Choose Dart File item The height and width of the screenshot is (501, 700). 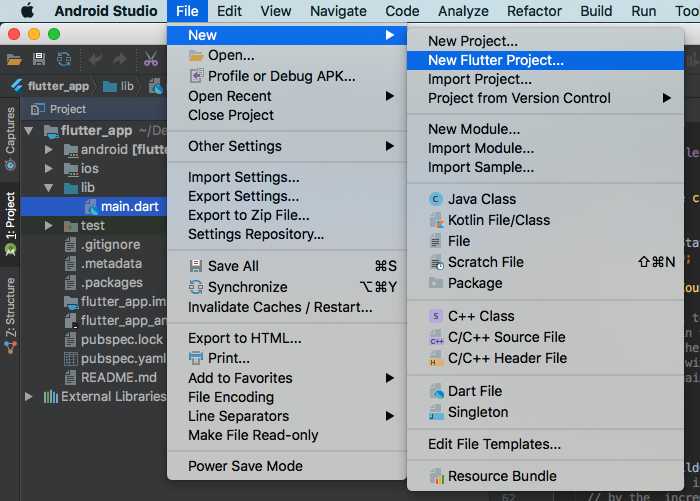coord(545,391)
